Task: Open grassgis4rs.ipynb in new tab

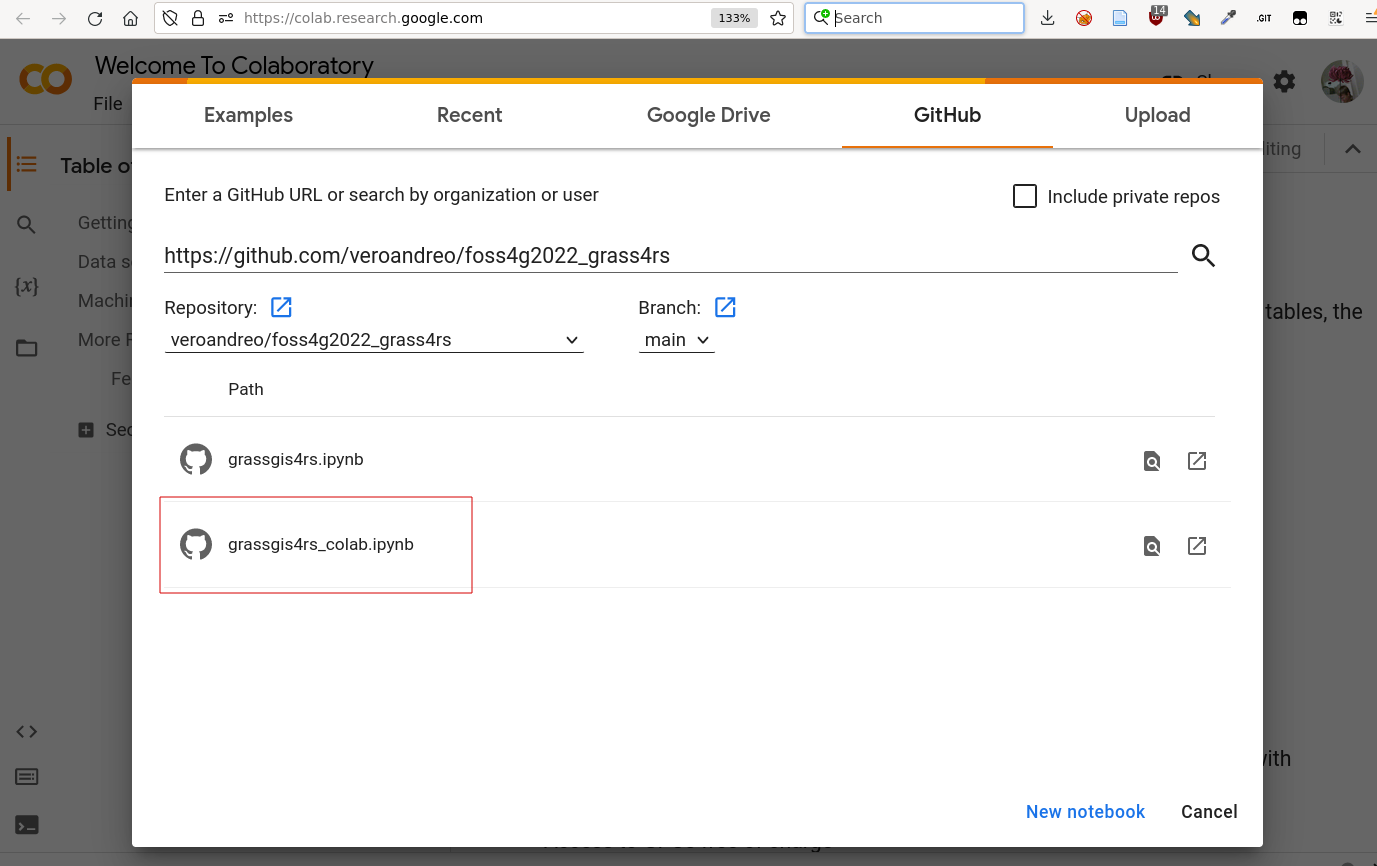Action: (x=1197, y=461)
